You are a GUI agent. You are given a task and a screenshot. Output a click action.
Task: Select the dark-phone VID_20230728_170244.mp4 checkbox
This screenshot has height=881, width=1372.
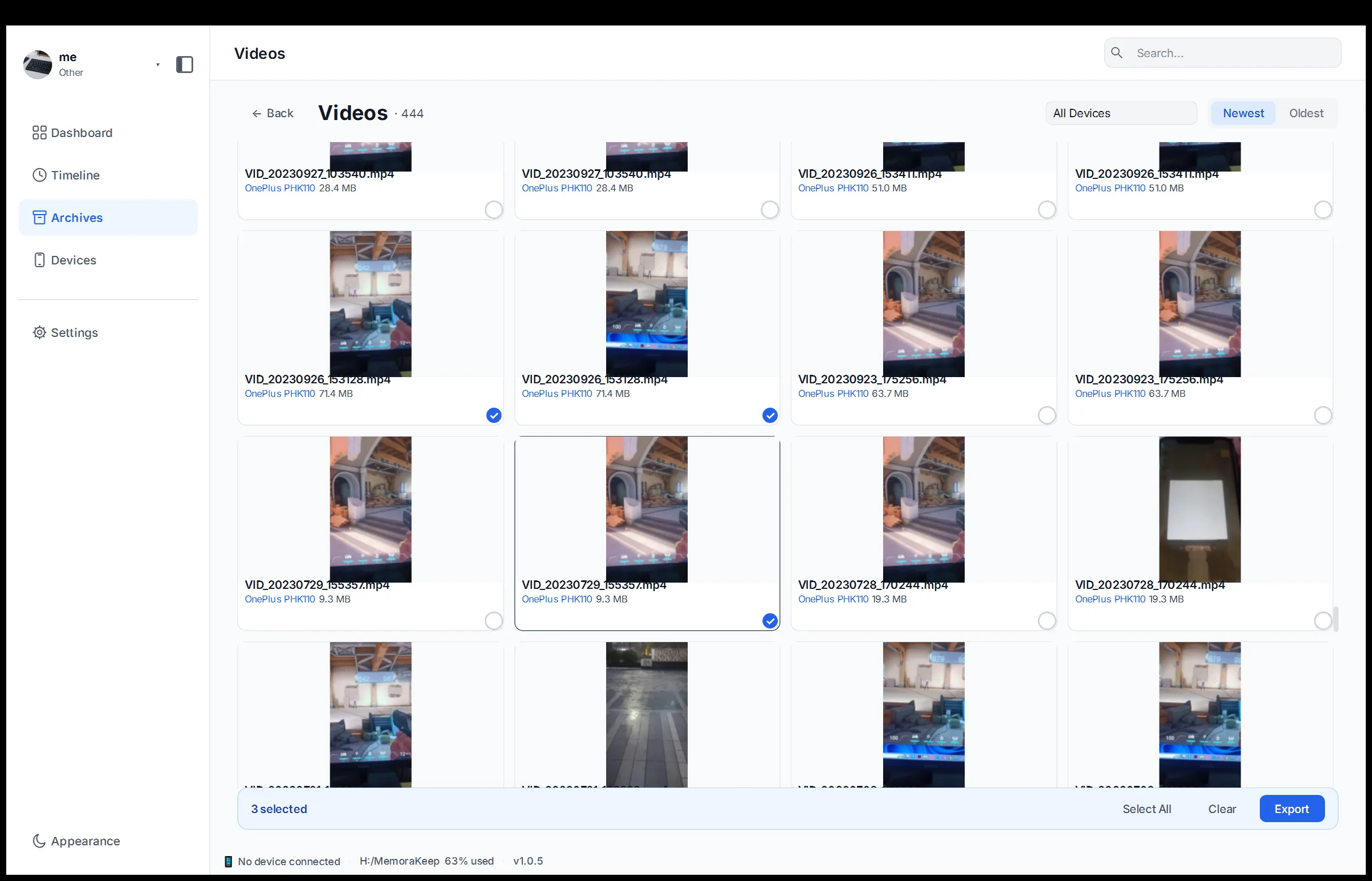point(1323,620)
